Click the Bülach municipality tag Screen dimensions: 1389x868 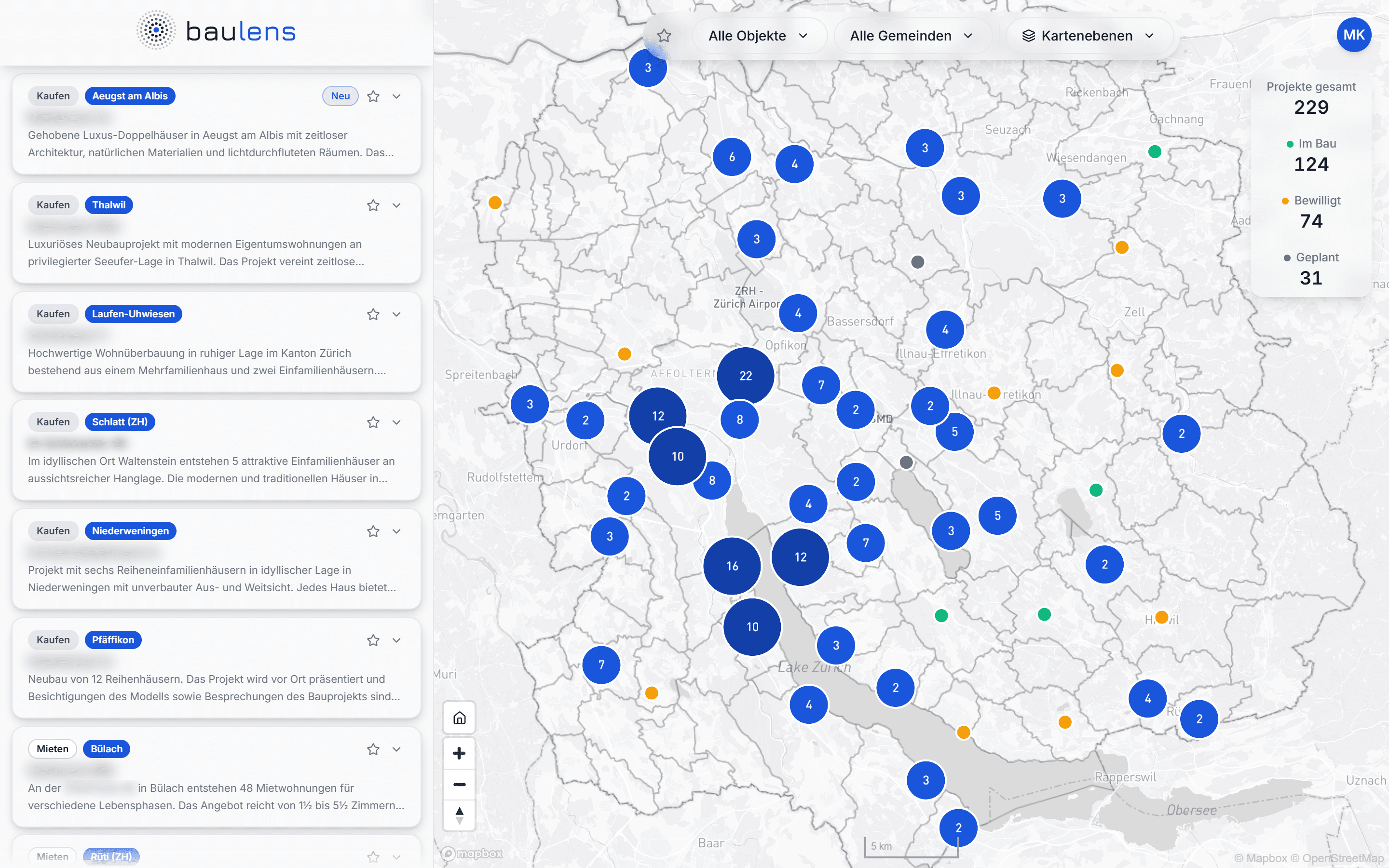pyautogui.click(x=106, y=749)
